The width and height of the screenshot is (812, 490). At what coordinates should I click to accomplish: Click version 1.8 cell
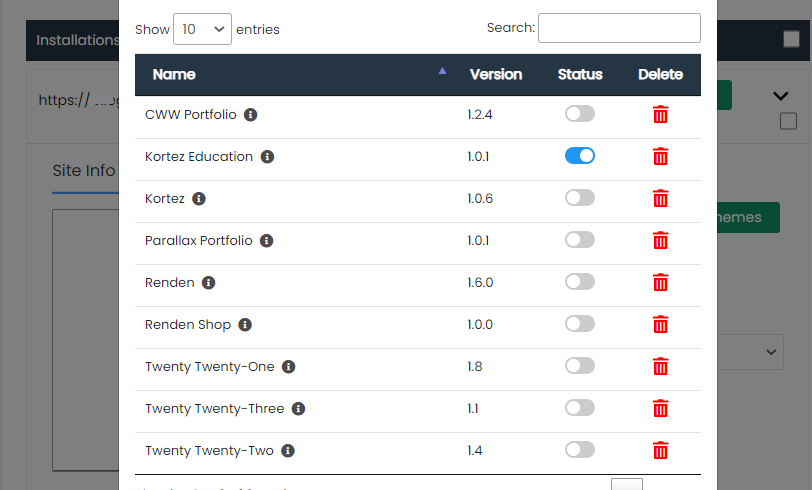[474, 366]
